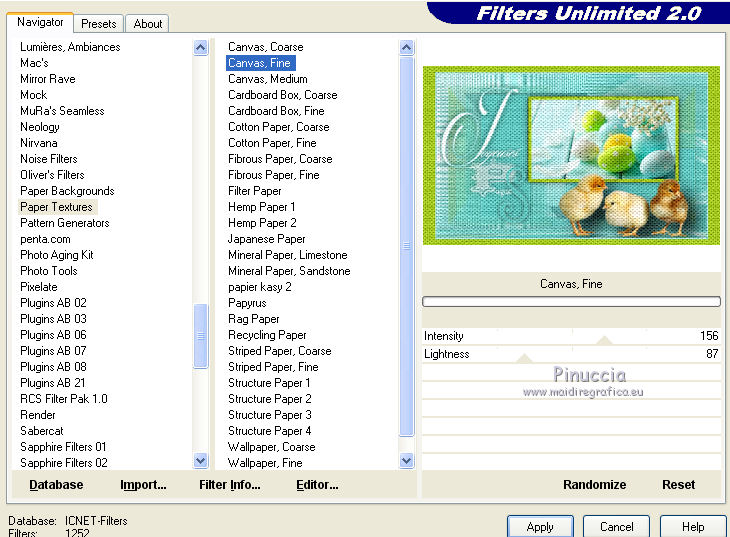This screenshot has width=730, height=537.
Task: Choose Fibrous Paper, Coarse filter
Action: pyautogui.click(x=280, y=159)
